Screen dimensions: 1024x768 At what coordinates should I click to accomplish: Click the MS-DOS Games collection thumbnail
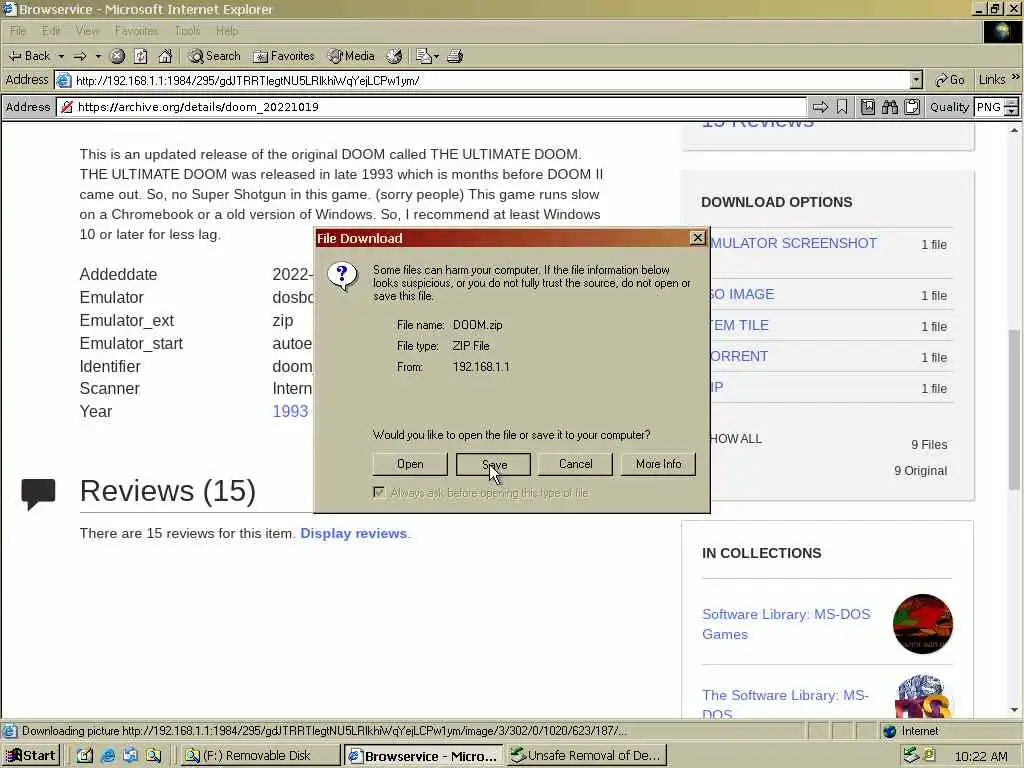pos(923,624)
